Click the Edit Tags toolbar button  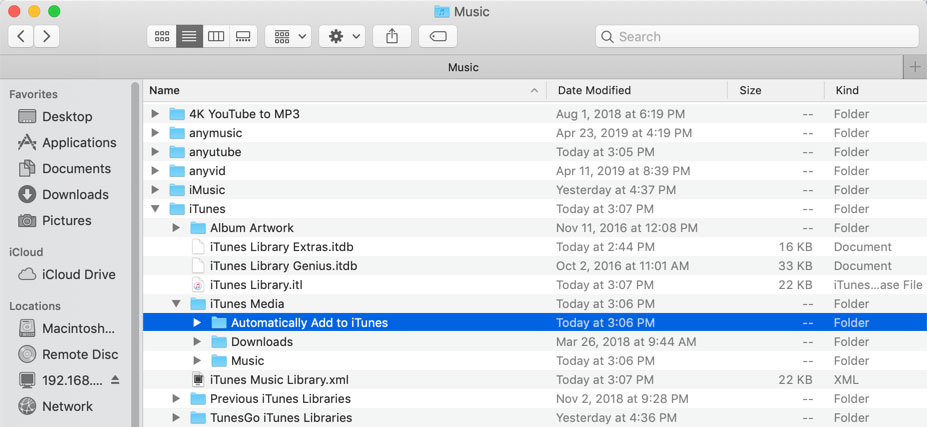(x=437, y=37)
